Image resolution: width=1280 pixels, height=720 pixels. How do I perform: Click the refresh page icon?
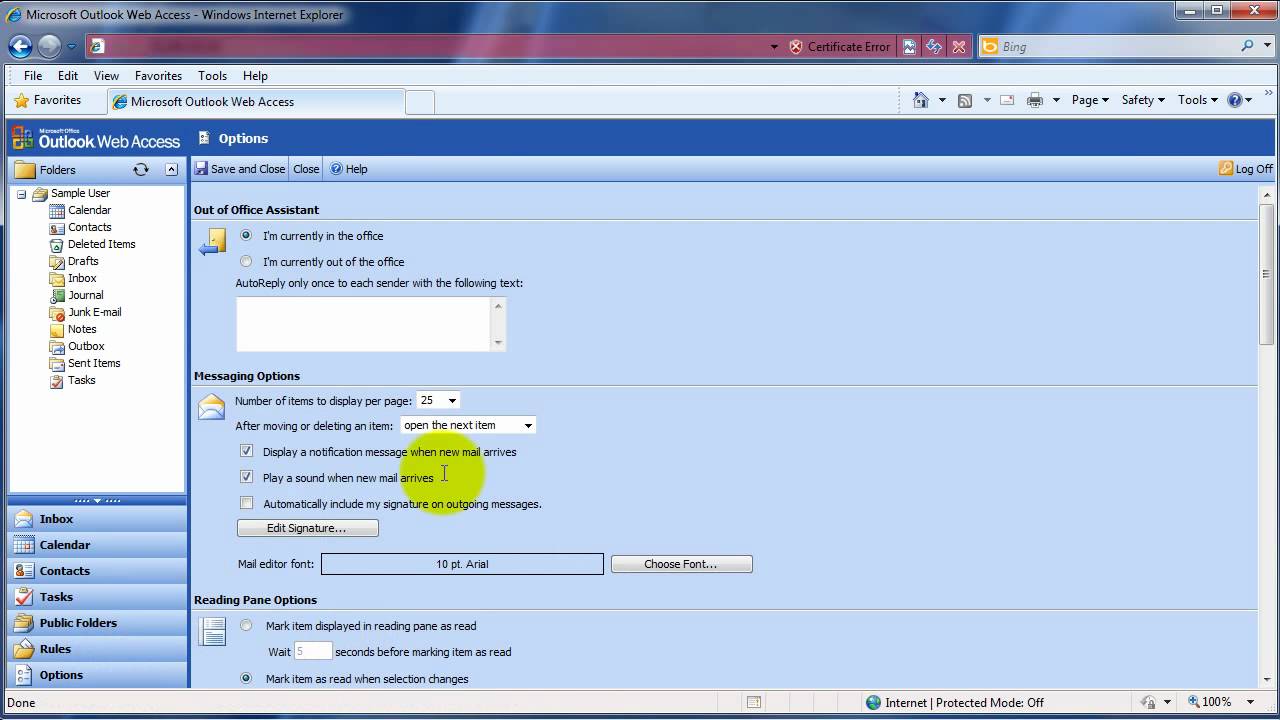pyautogui.click(x=934, y=46)
